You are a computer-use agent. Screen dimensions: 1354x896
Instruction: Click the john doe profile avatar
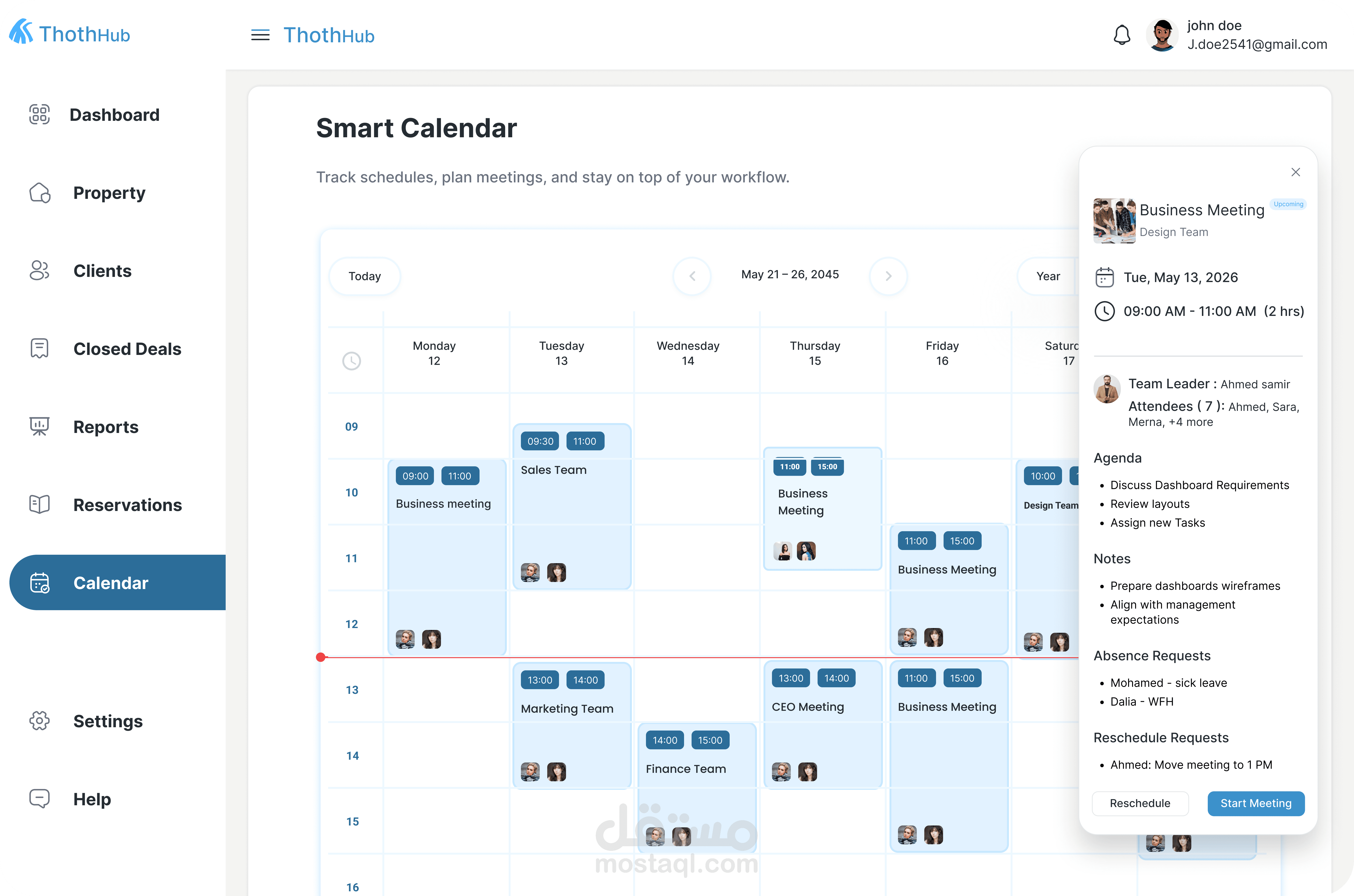[1162, 35]
